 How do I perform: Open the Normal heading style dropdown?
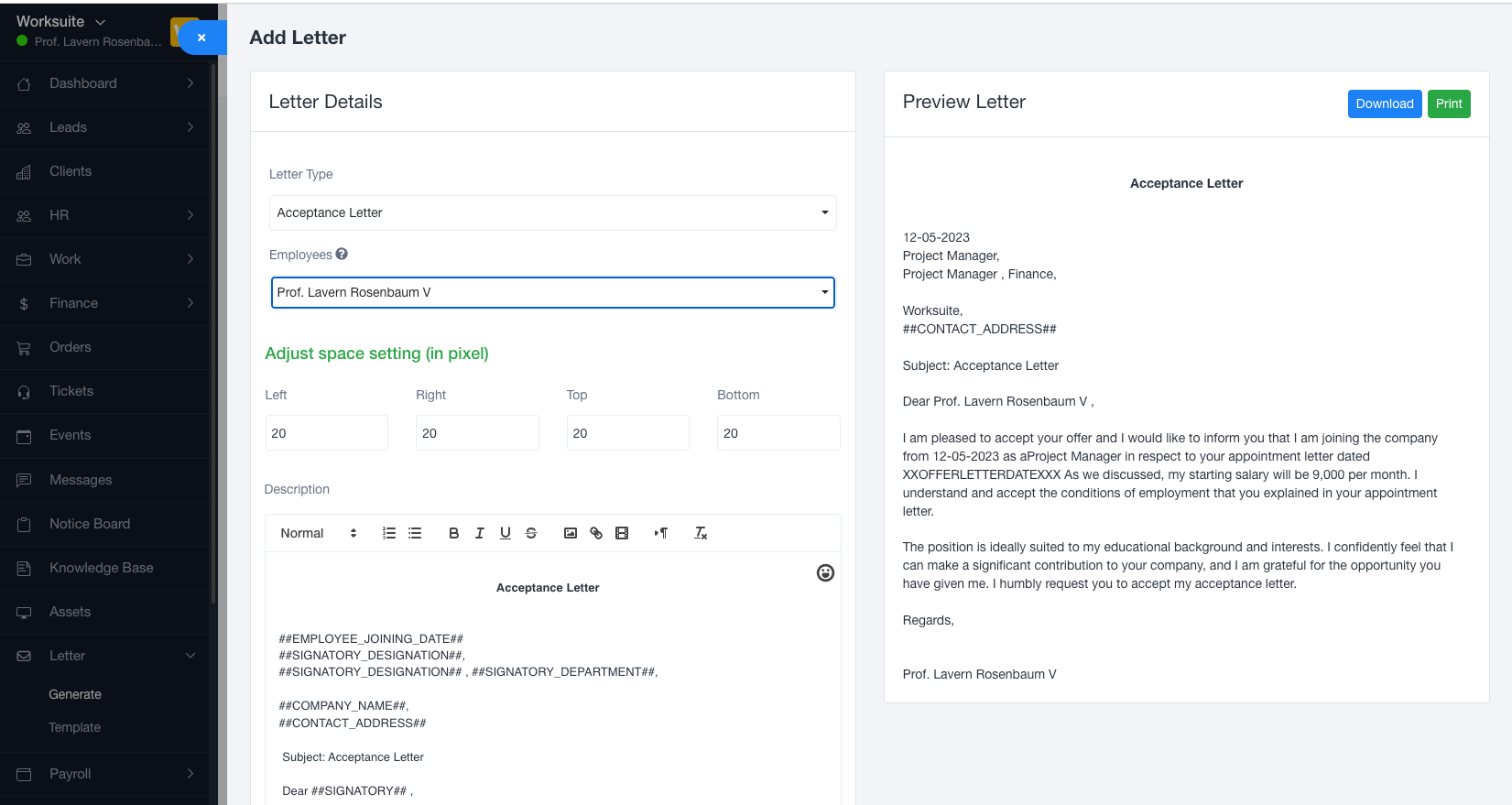pos(318,533)
